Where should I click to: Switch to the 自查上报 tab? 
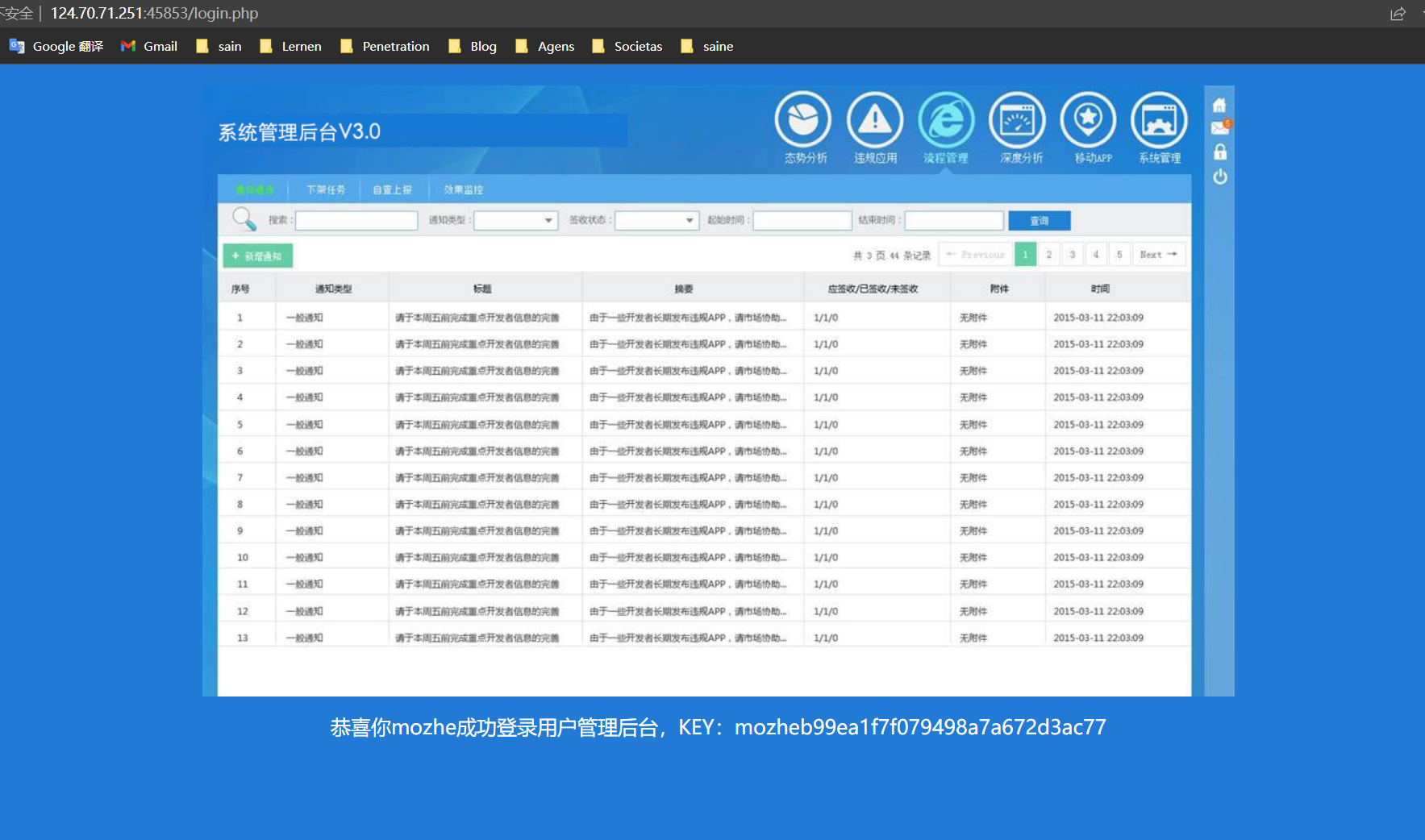(x=392, y=189)
